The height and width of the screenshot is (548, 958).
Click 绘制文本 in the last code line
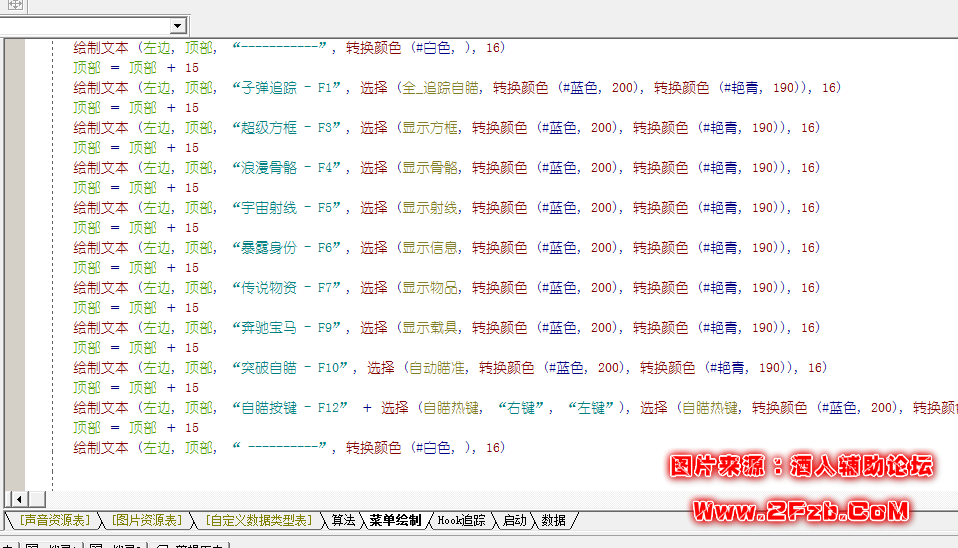coord(101,448)
